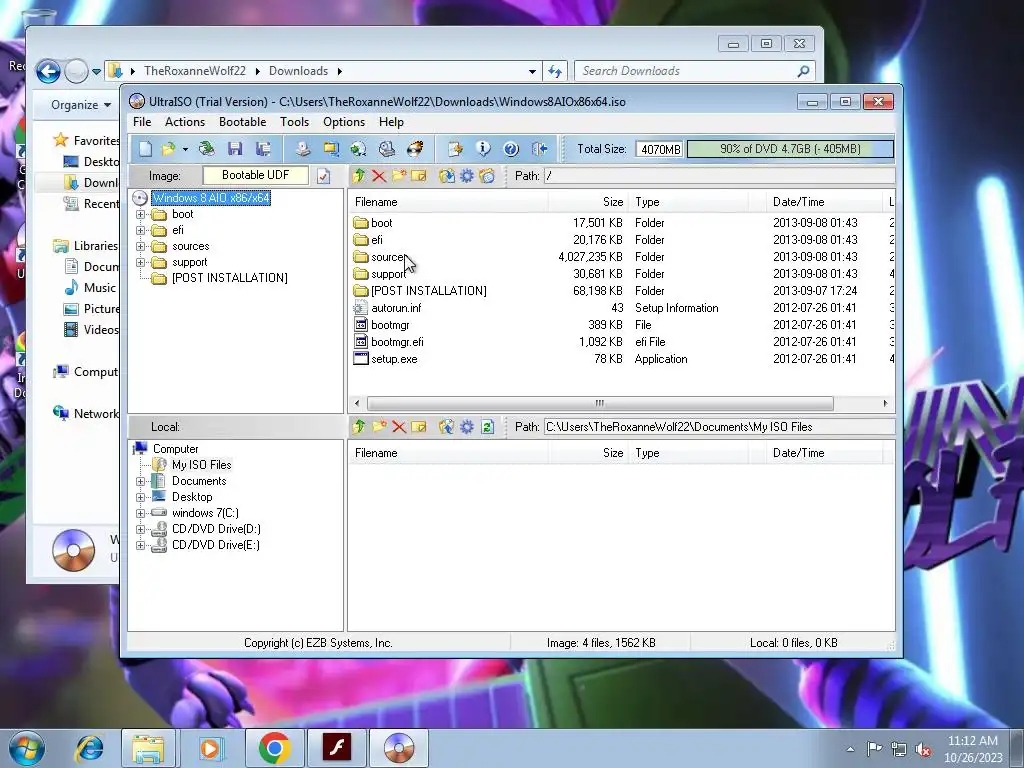Click the red X delete icon in image pane
1024x768 pixels.
pos(379,176)
